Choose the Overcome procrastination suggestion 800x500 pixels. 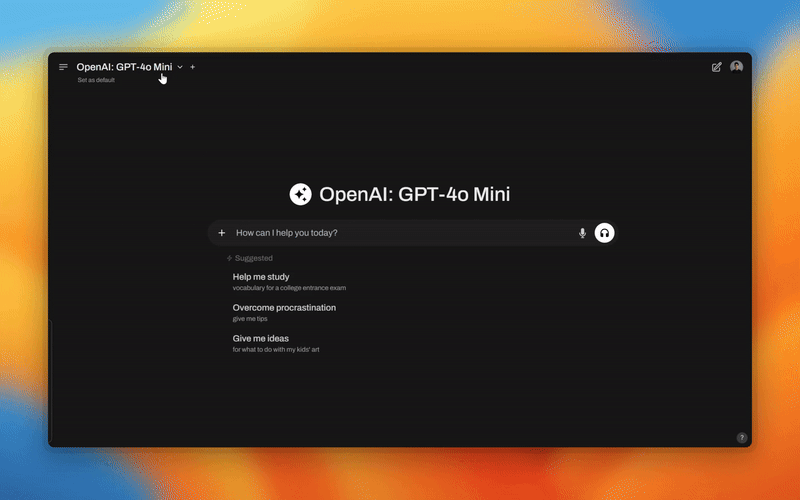coord(284,312)
